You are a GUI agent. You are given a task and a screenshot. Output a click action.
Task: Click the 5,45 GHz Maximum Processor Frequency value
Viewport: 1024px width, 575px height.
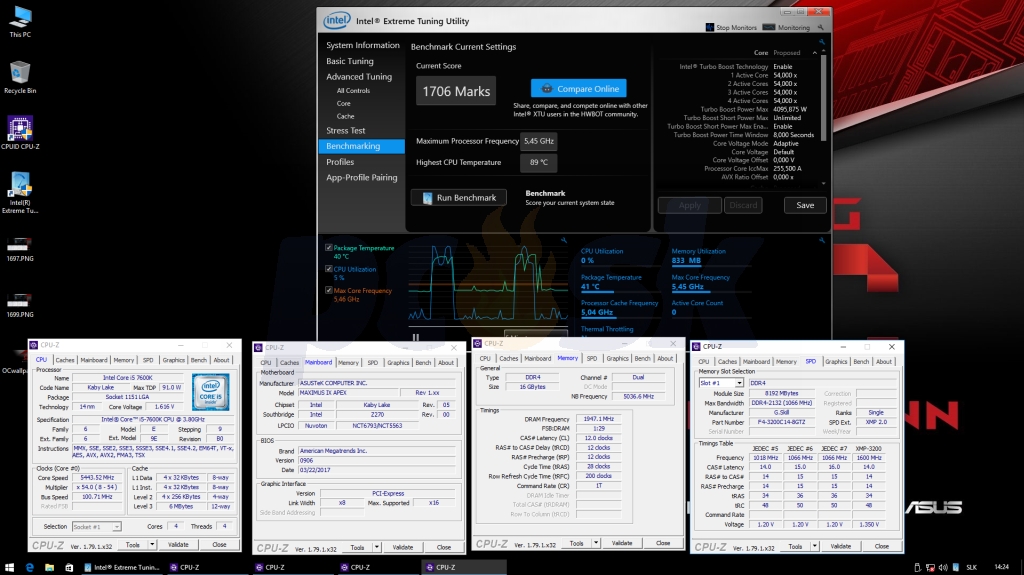[539, 141]
